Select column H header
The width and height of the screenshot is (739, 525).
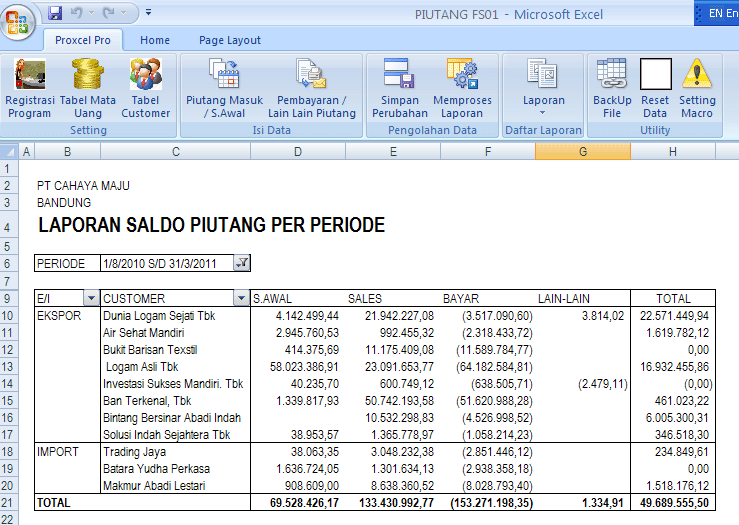tap(673, 151)
